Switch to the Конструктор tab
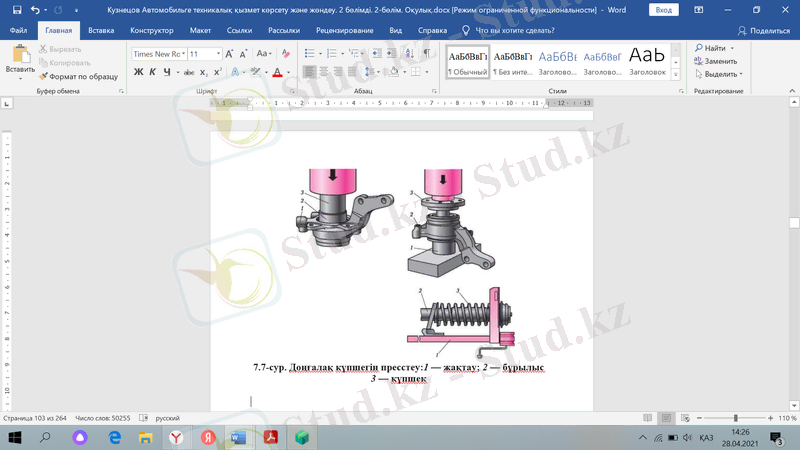 (152, 31)
